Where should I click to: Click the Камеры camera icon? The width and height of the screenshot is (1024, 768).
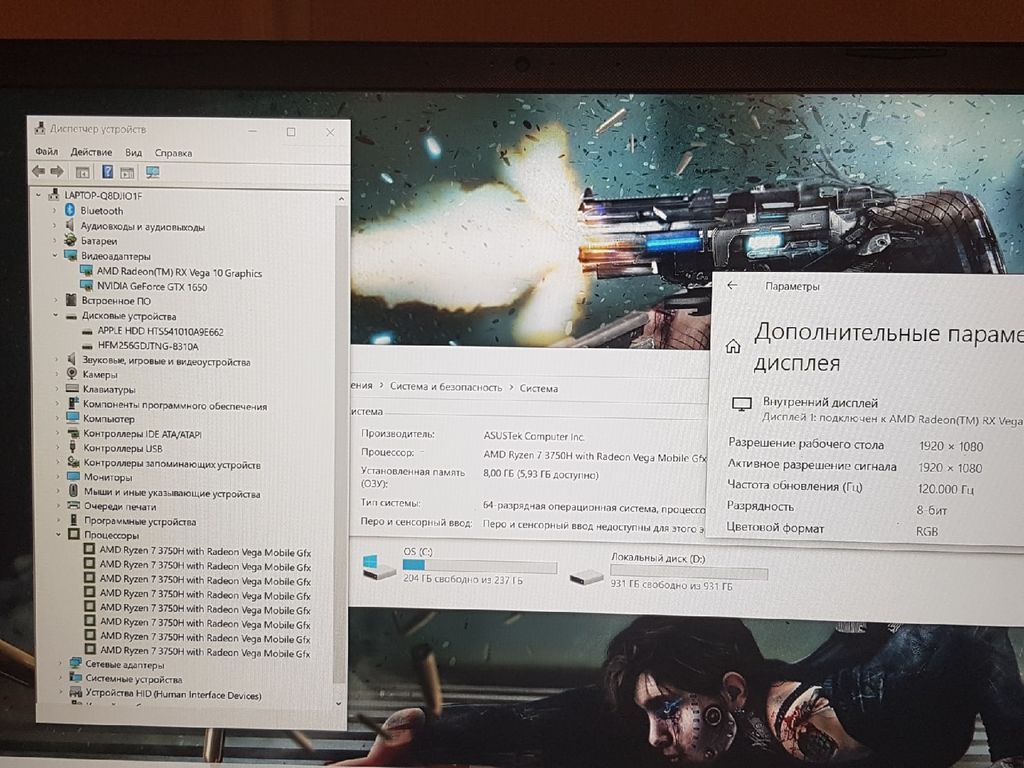[x=72, y=374]
